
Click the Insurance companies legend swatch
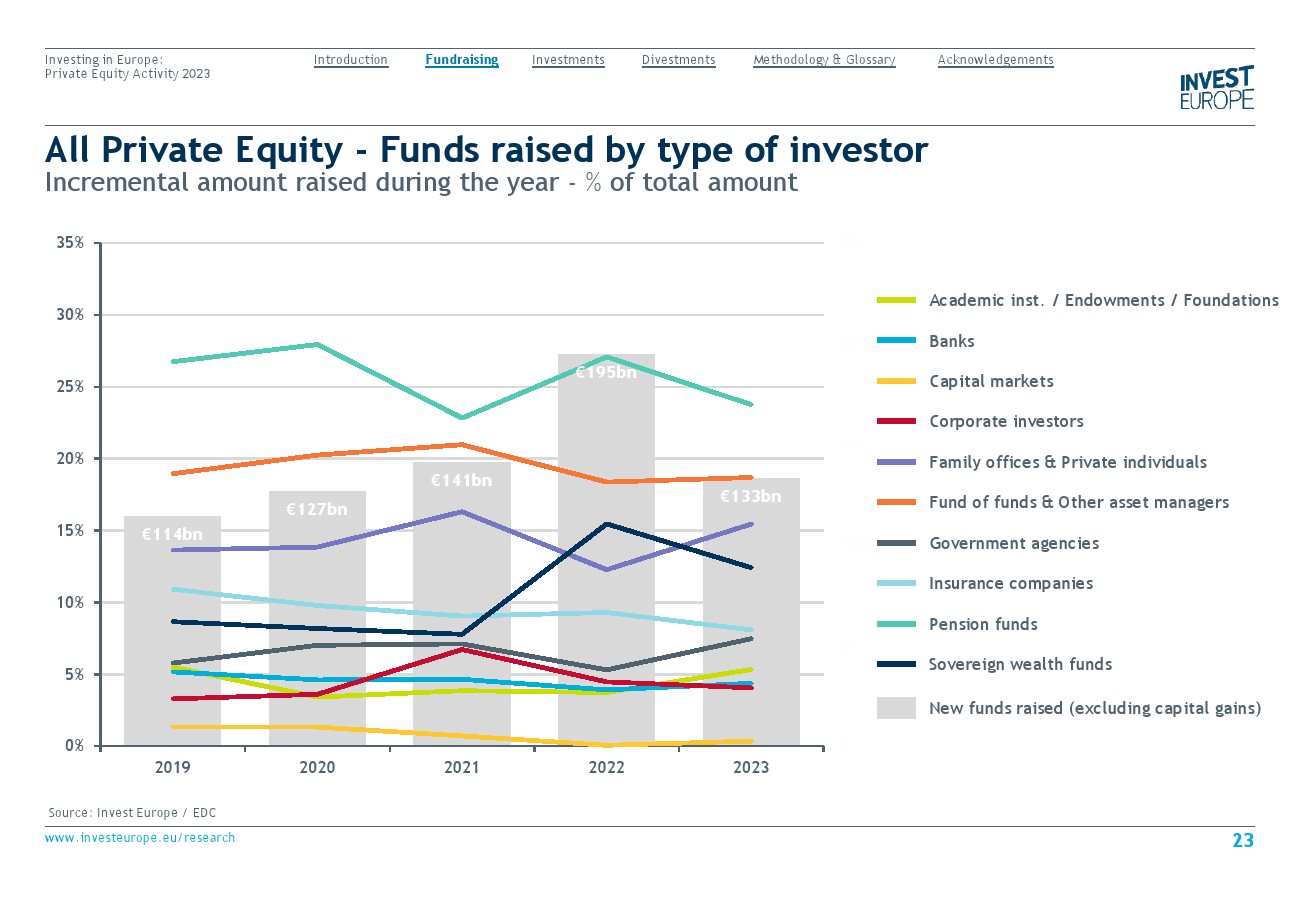coord(896,584)
